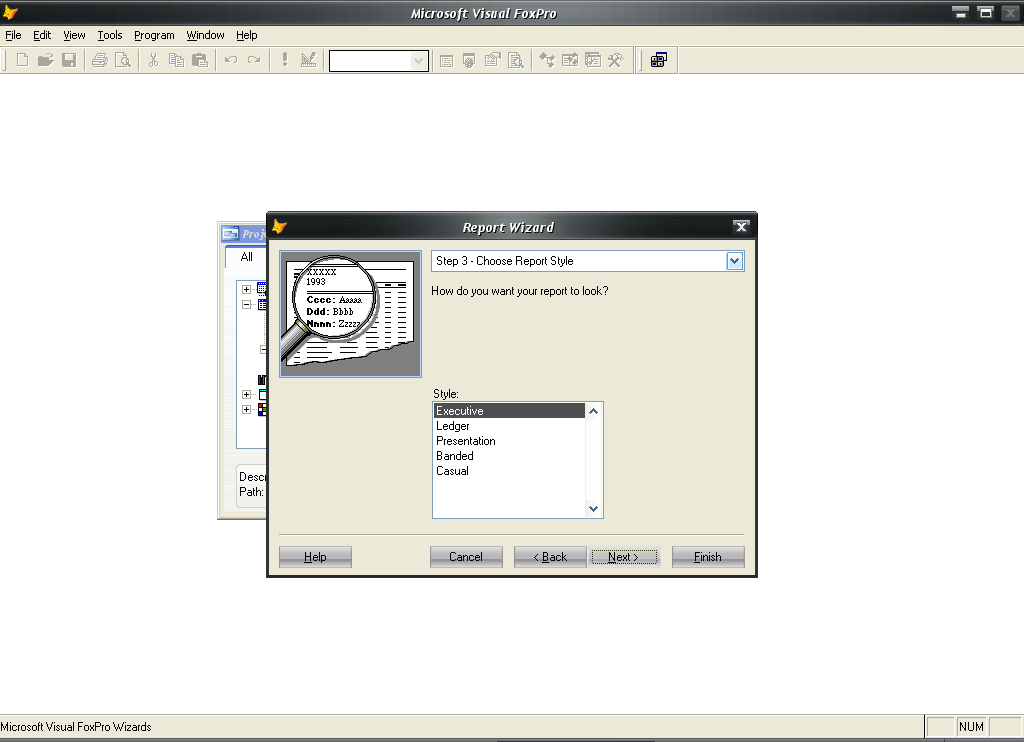This screenshot has width=1024, height=742.
Task: Open the Edit menu
Action: (42, 35)
